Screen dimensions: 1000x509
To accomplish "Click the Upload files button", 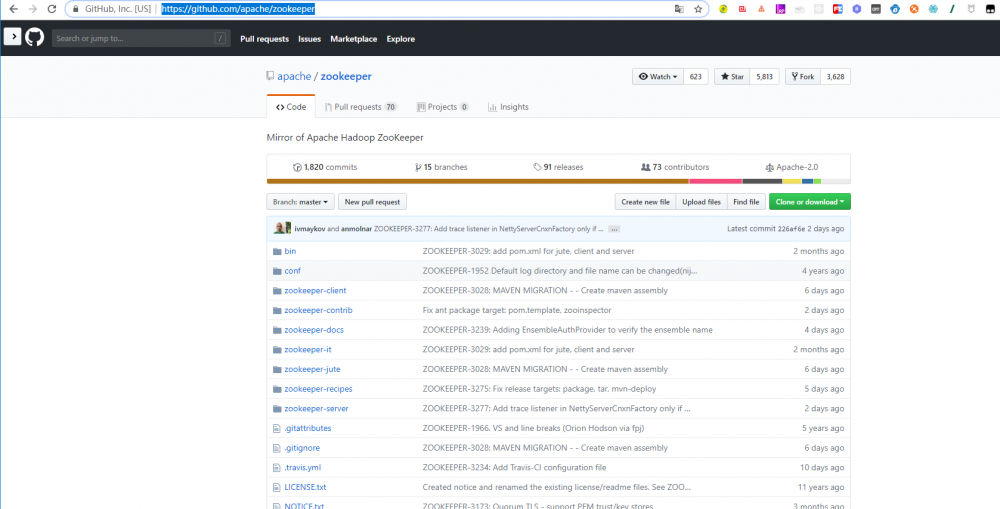I will pyautogui.click(x=701, y=202).
